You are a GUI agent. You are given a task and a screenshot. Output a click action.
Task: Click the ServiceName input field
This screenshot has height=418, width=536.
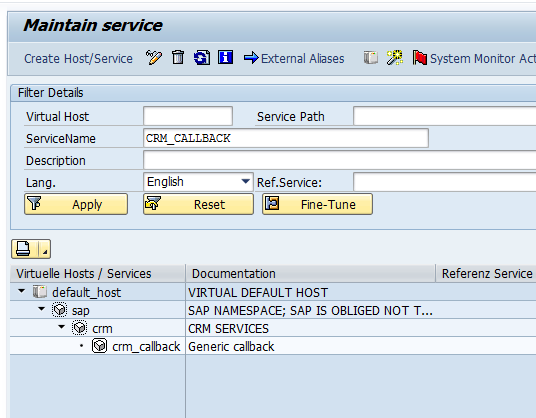pos(286,138)
